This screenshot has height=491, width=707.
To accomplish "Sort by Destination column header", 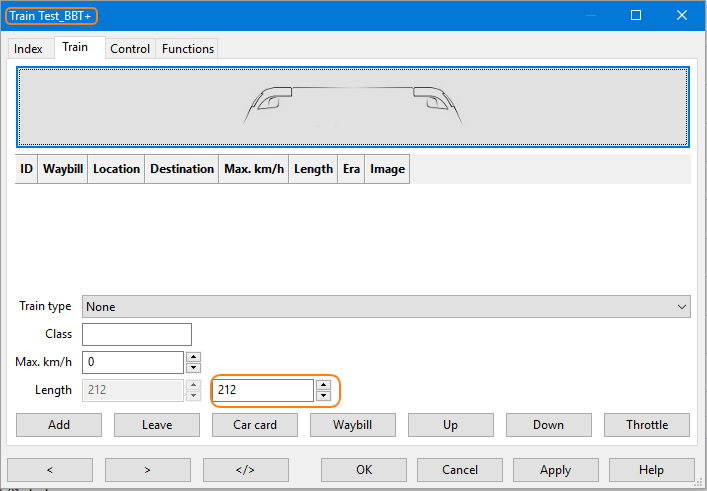I will [x=182, y=169].
